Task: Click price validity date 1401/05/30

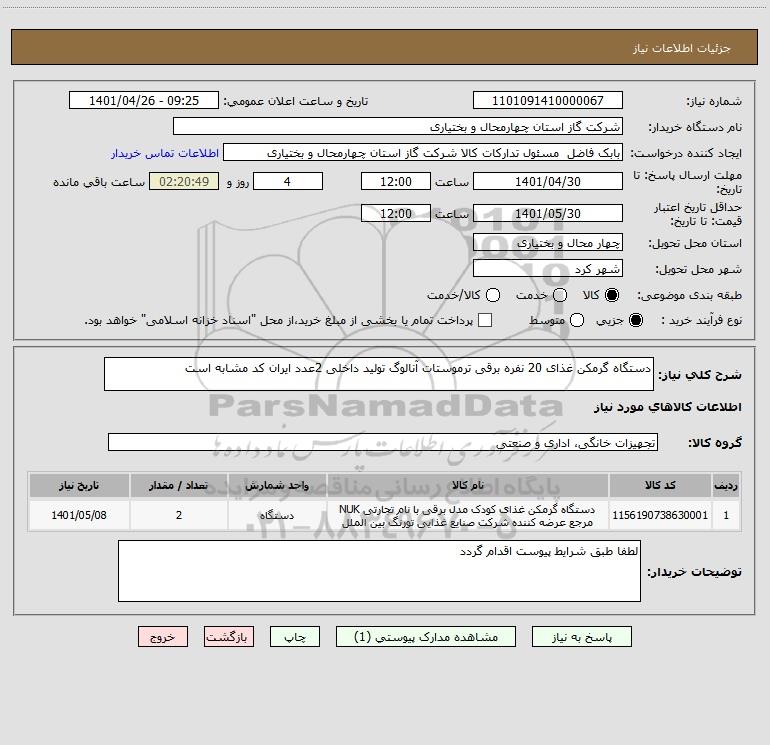Action: pos(548,213)
